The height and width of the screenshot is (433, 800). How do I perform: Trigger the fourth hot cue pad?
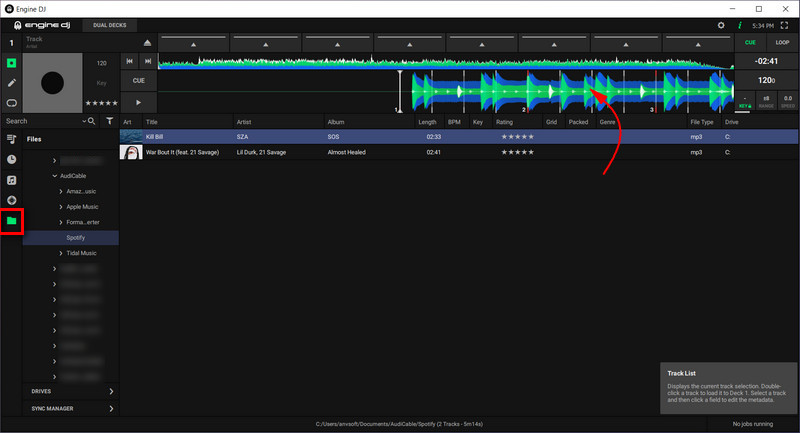pos(409,43)
